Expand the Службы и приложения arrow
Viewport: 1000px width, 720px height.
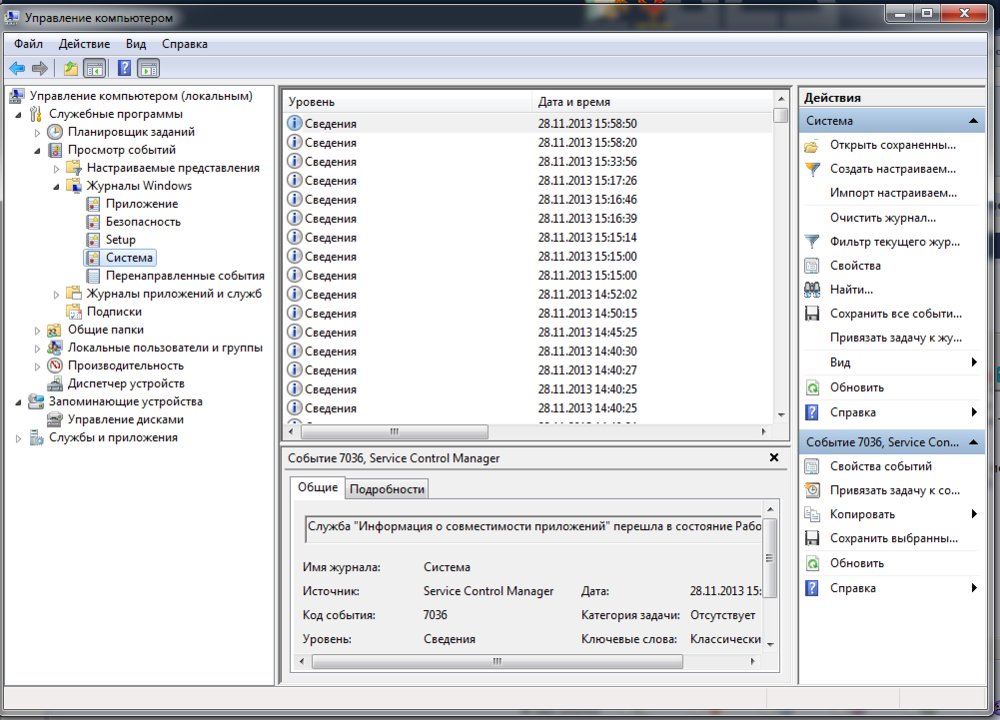coord(18,438)
